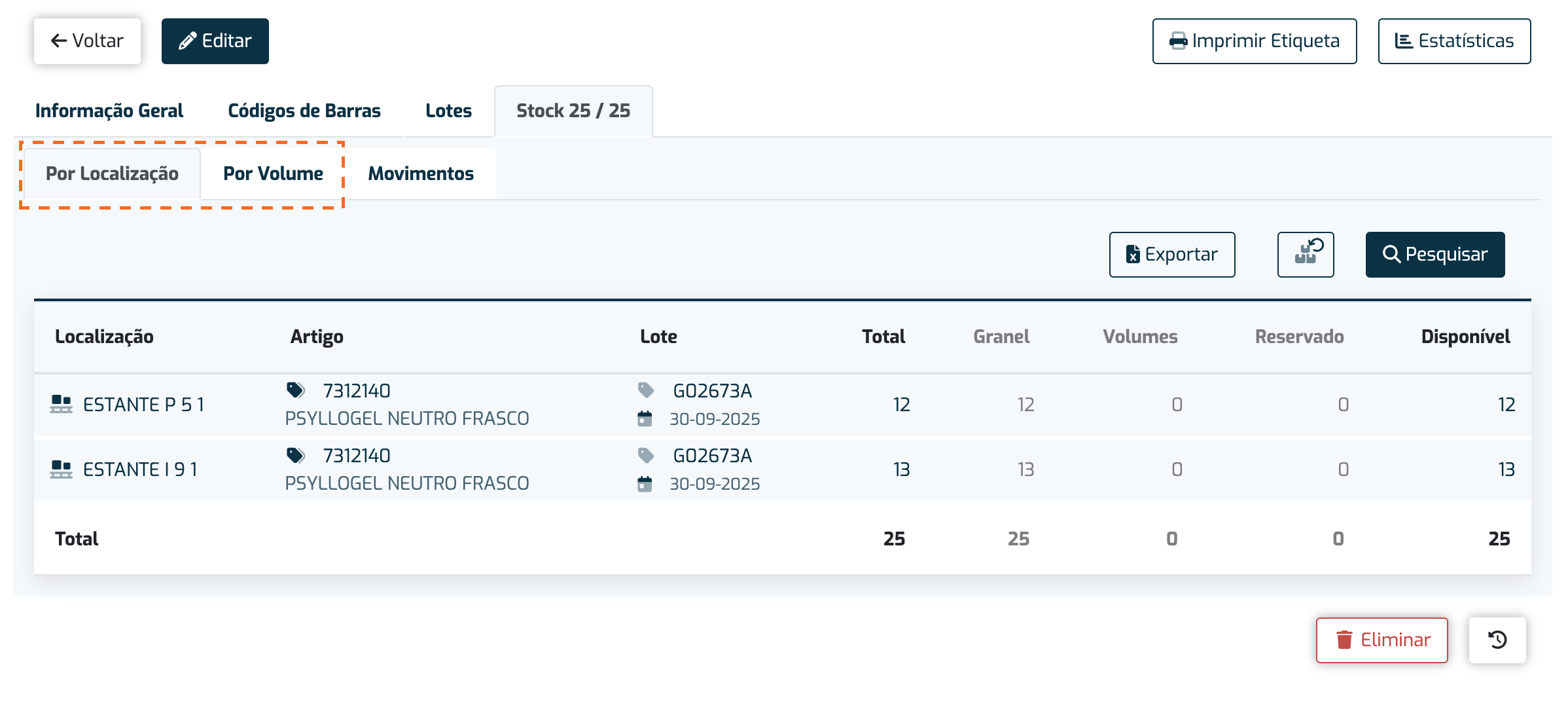Select the Por Volume sub-tab
Screen dimensions: 1568x715
273,174
